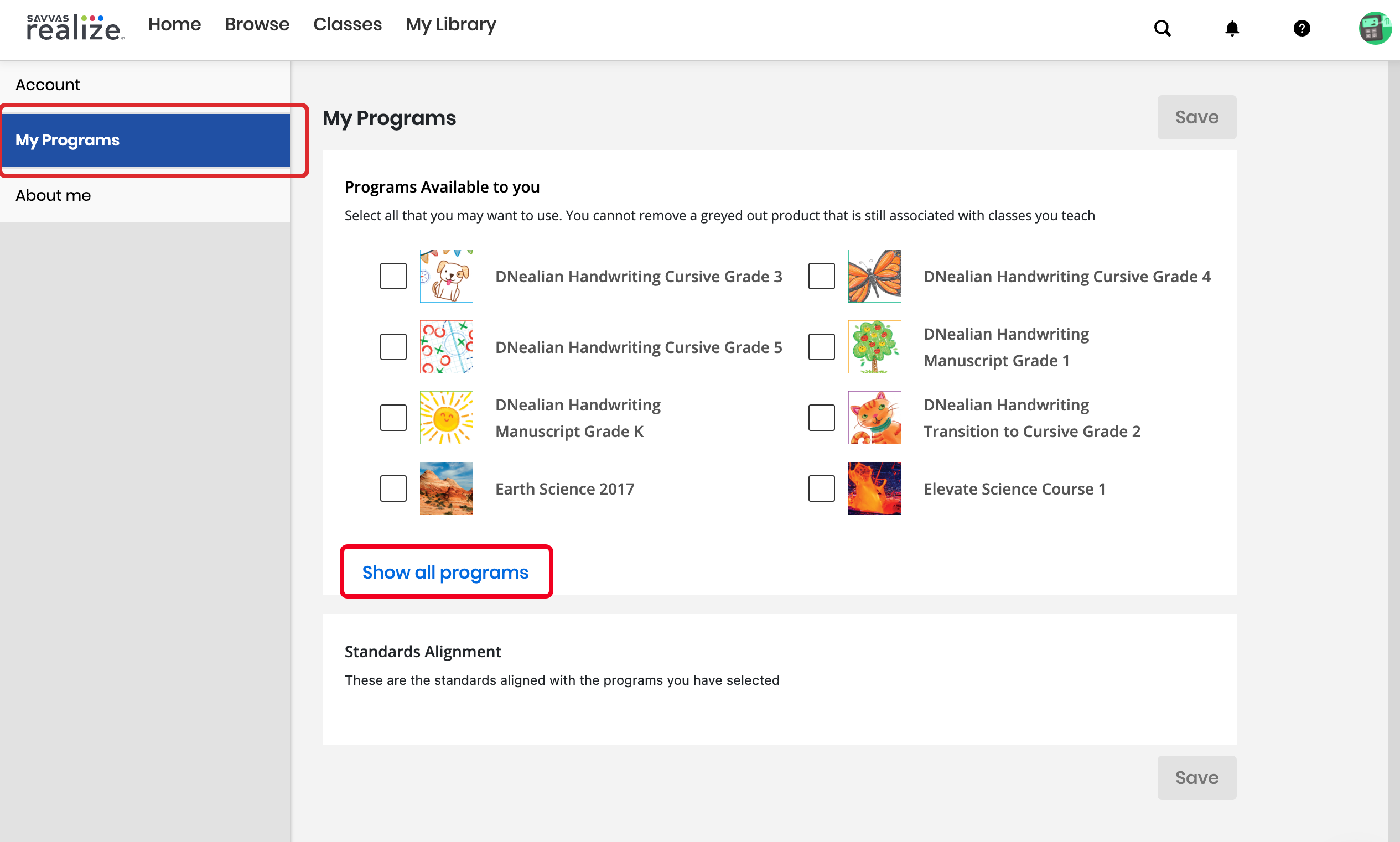
Task: Click 'DNealian Handwriting Manuscript Grade K' label
Action: 578,418
